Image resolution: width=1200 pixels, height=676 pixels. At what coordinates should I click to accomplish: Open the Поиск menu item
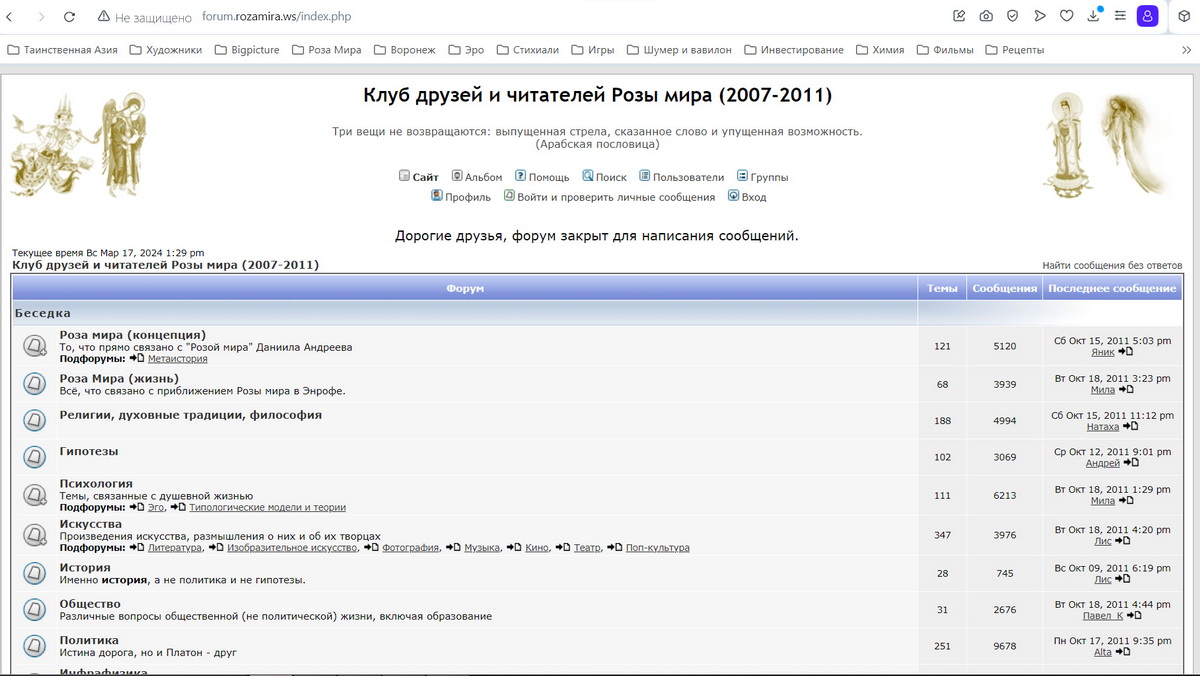(x=604, y=177)
